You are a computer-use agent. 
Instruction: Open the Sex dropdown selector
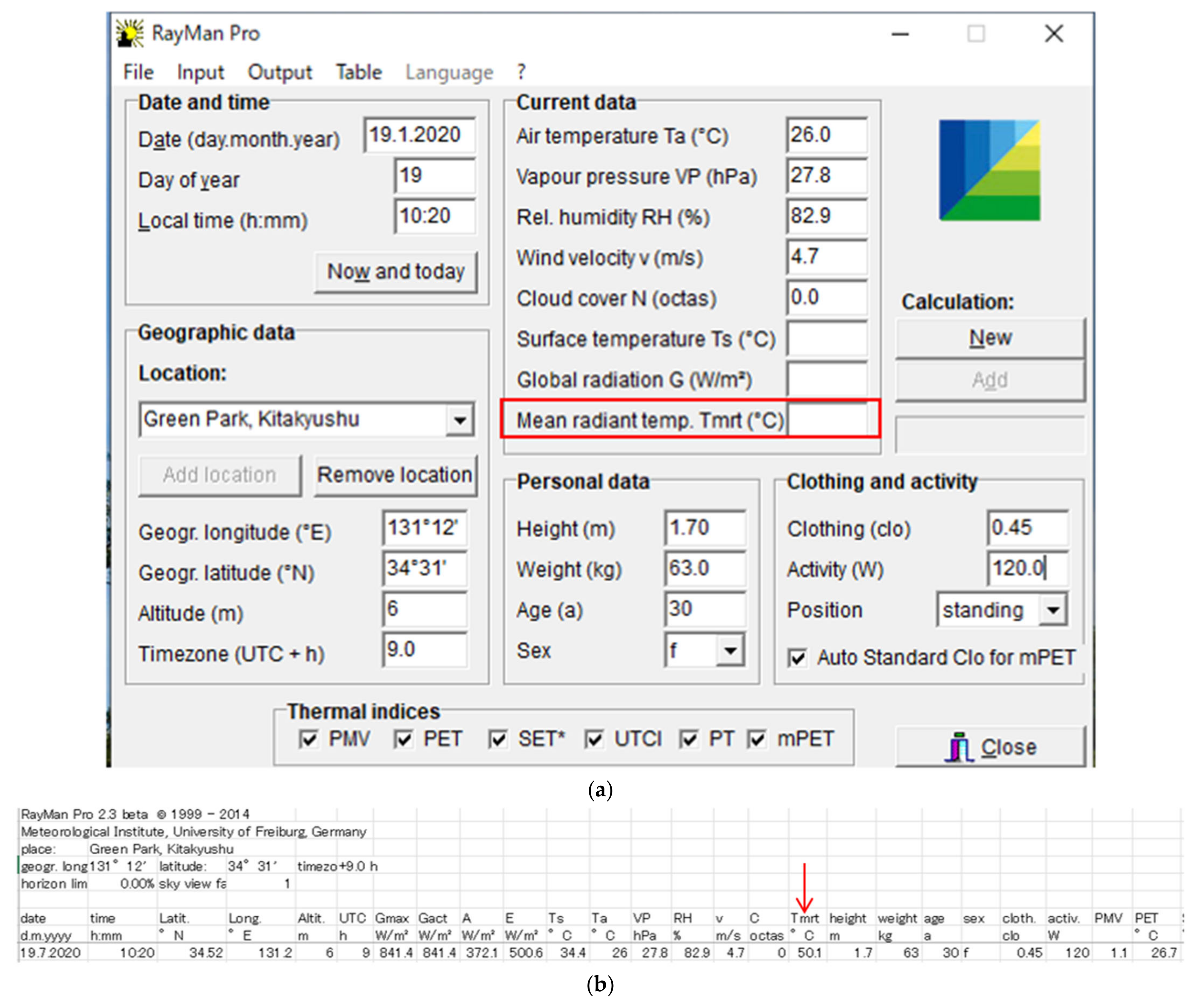(x=730, y=650)
